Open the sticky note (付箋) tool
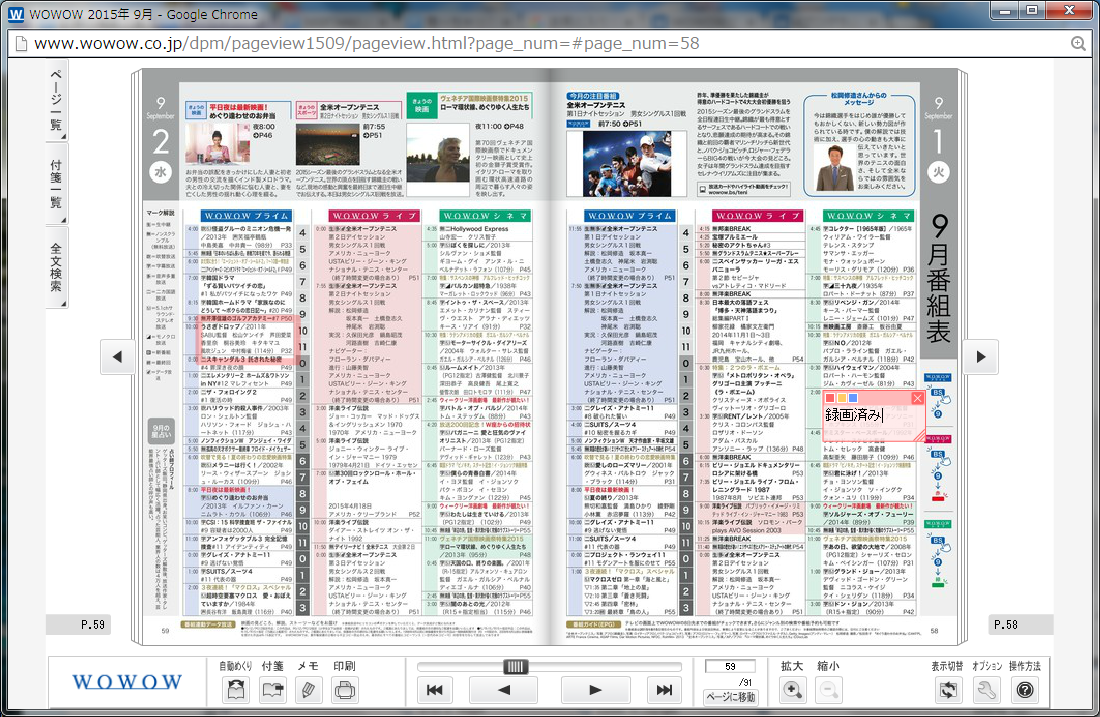The image size is (1100, 717). pyautogui.click(x=273, y=690)
